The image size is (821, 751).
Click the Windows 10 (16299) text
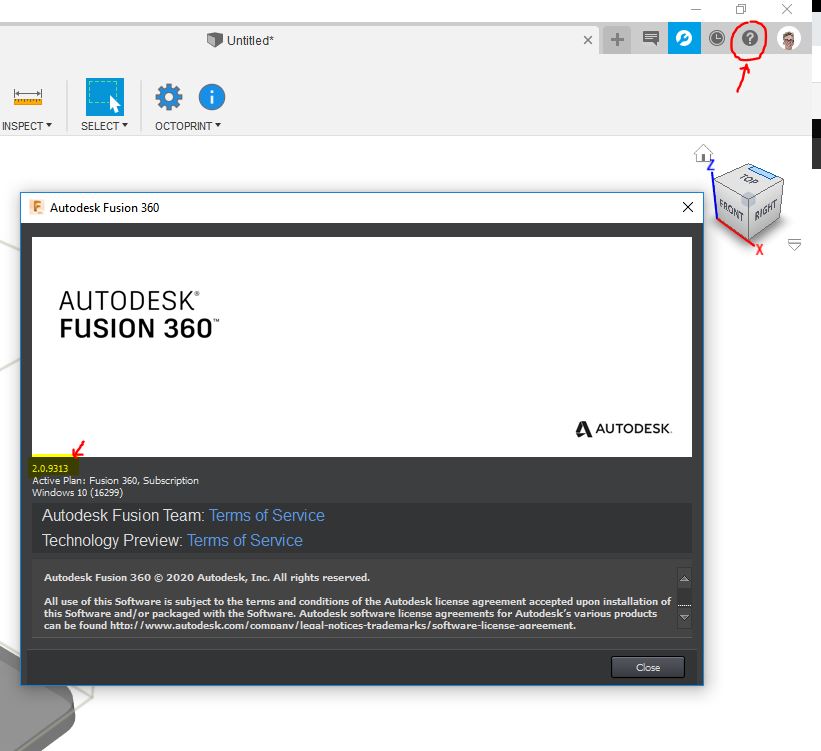(77, 492)
